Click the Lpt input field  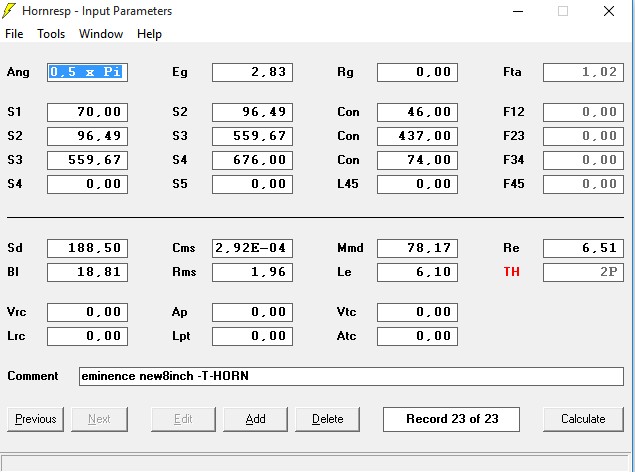(252, 336)
